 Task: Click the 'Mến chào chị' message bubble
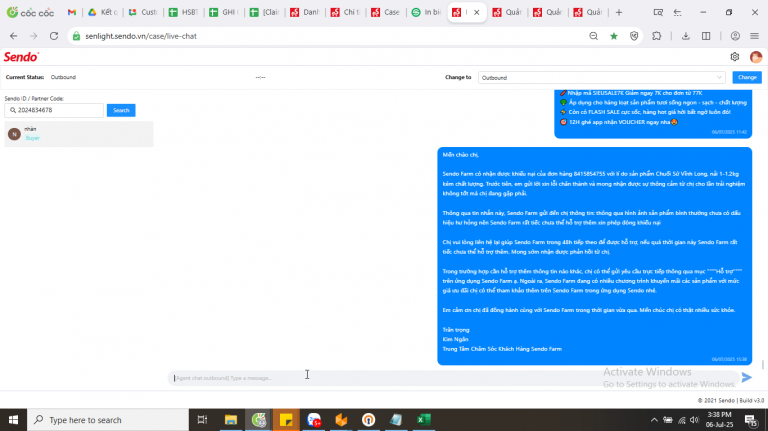[594, 256]
